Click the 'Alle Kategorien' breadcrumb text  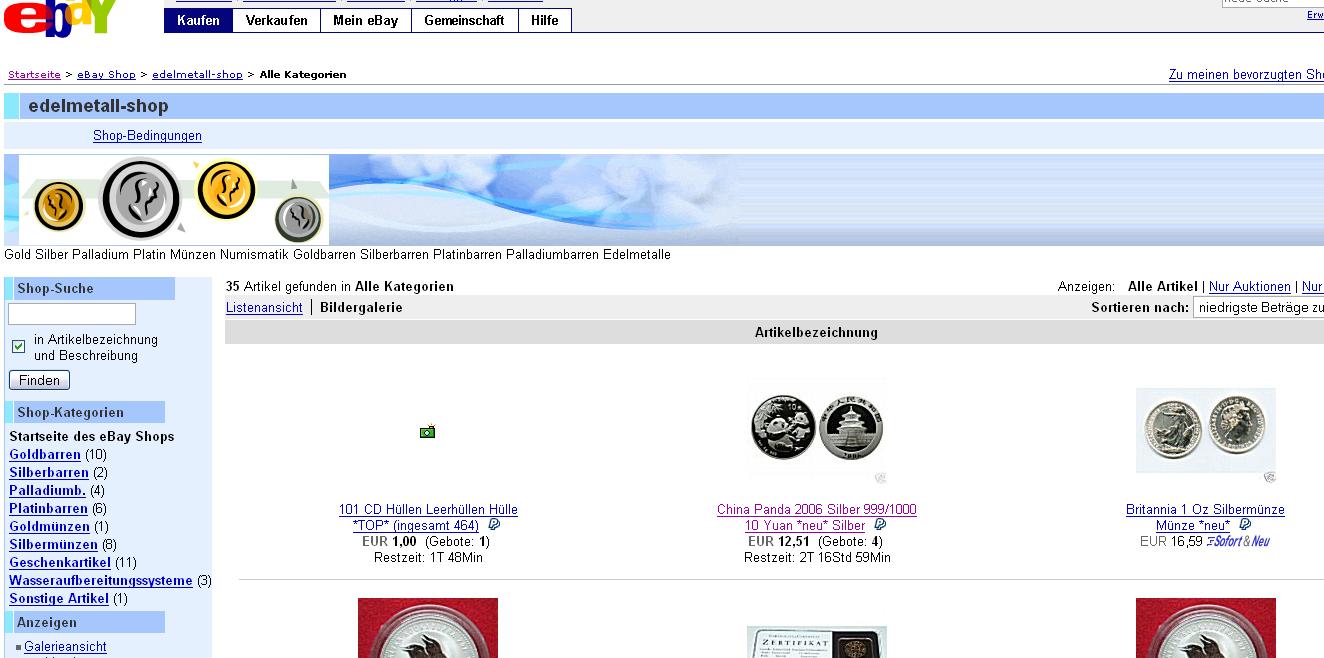point(303,75)
